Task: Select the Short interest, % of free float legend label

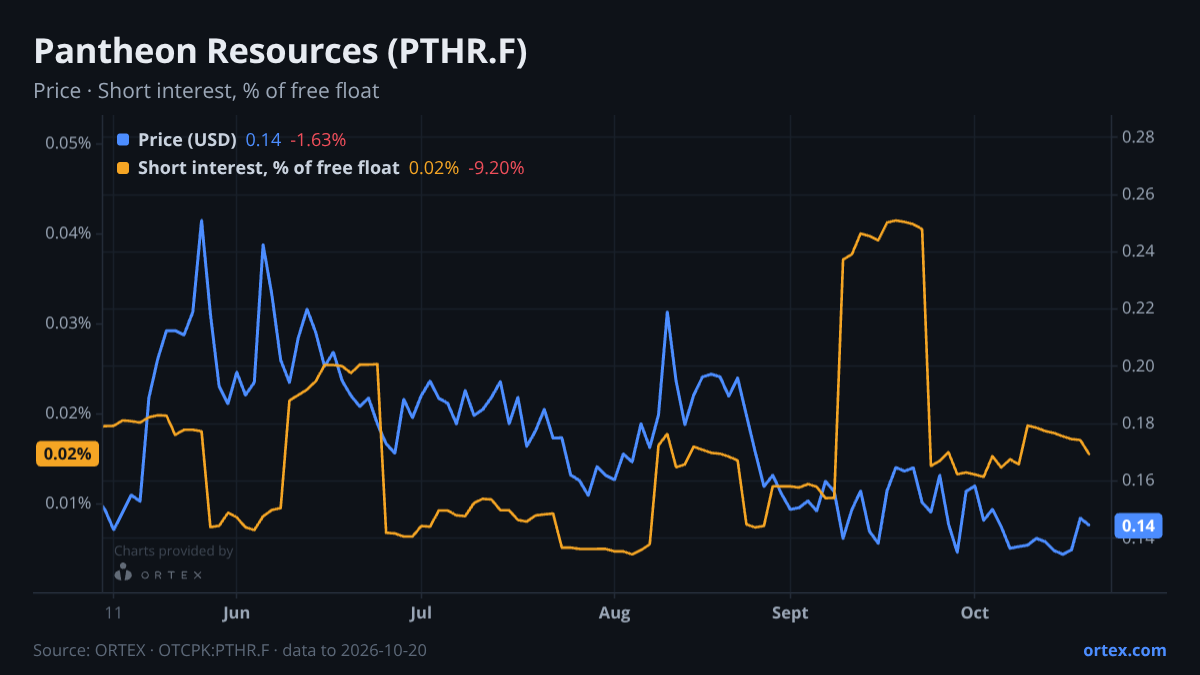Action: (x=268, y=168)
